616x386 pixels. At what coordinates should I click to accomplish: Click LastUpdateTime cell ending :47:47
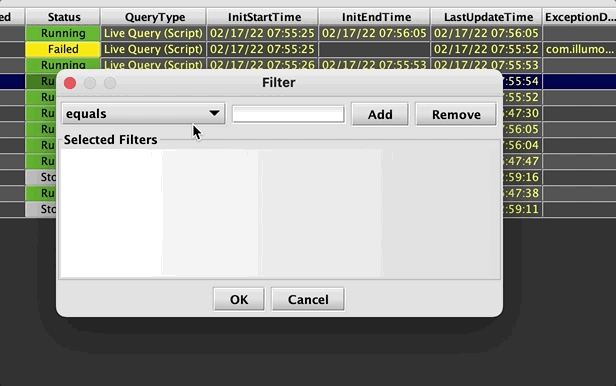[x=522, y=161]
